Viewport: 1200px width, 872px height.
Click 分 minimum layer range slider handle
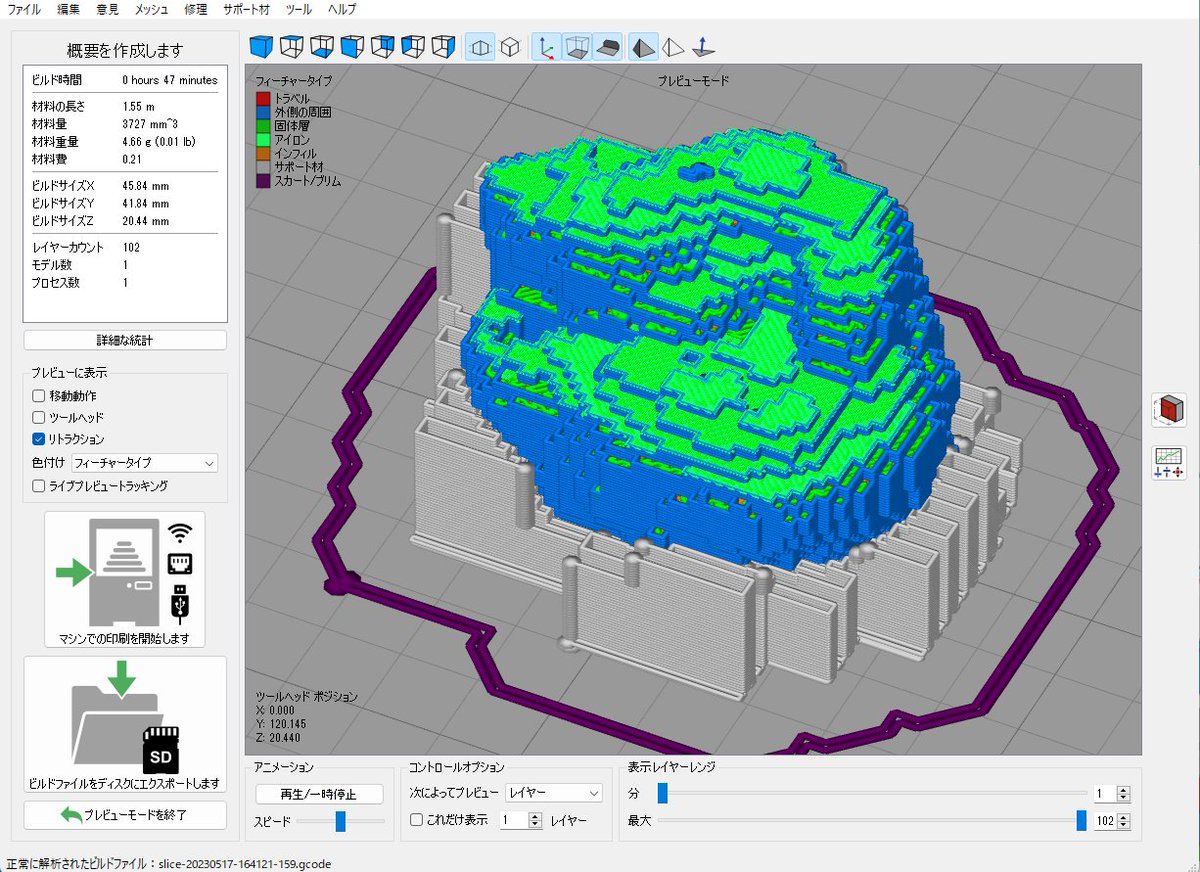click(x=662, y=793)
